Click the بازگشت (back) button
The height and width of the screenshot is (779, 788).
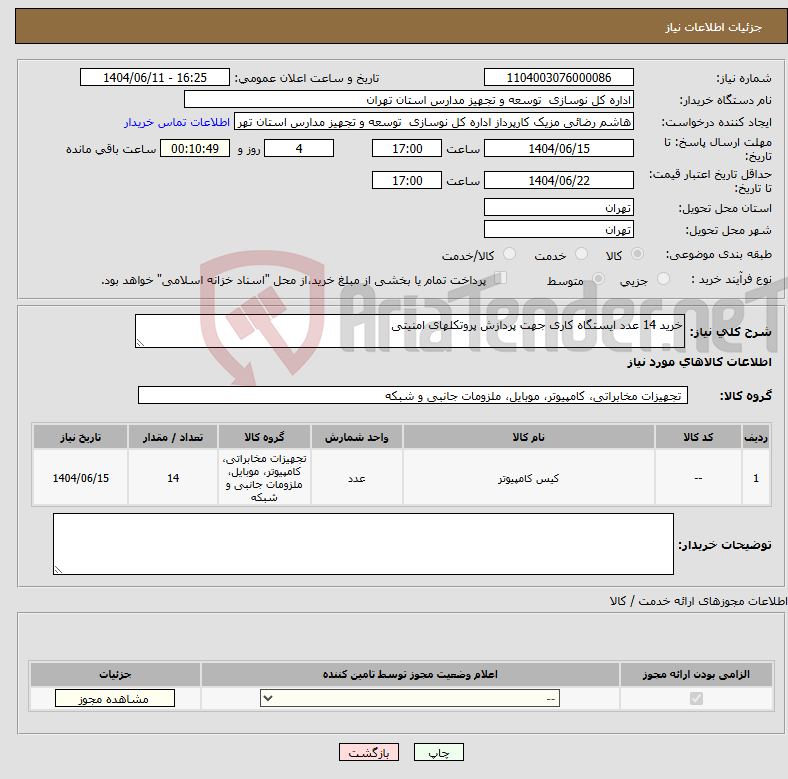369,752
